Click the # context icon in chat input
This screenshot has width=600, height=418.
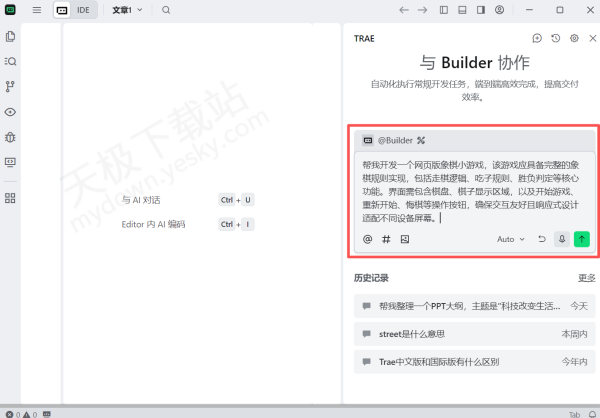(386, 239)
